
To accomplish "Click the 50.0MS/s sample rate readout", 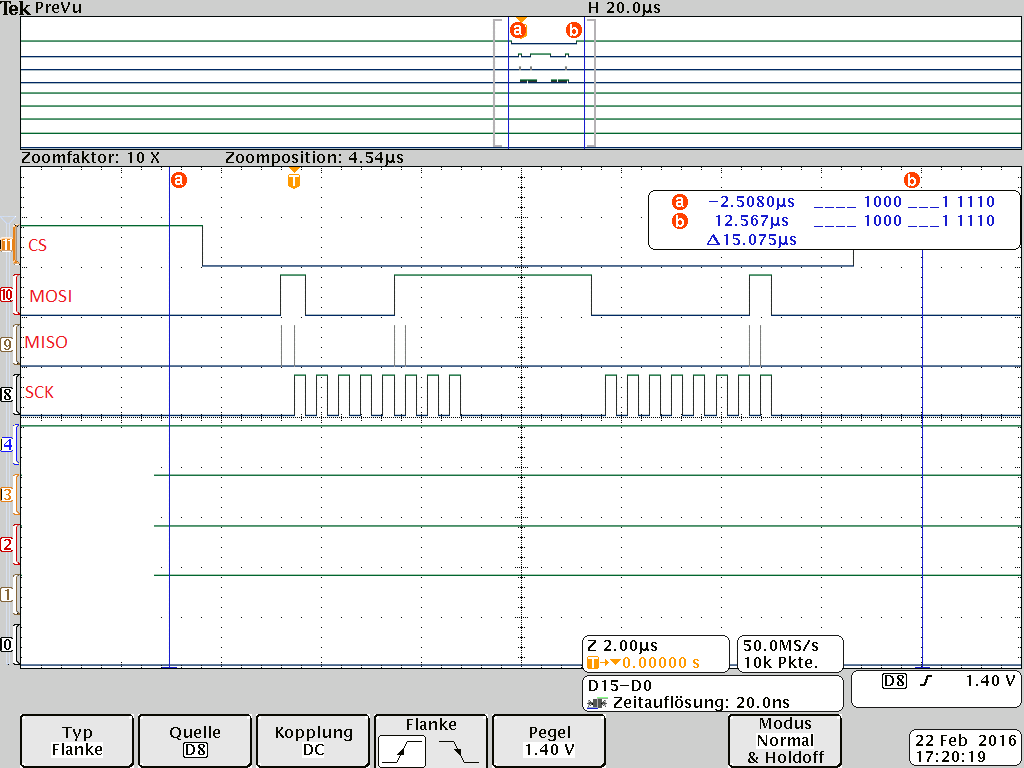I will click(781, 646).
